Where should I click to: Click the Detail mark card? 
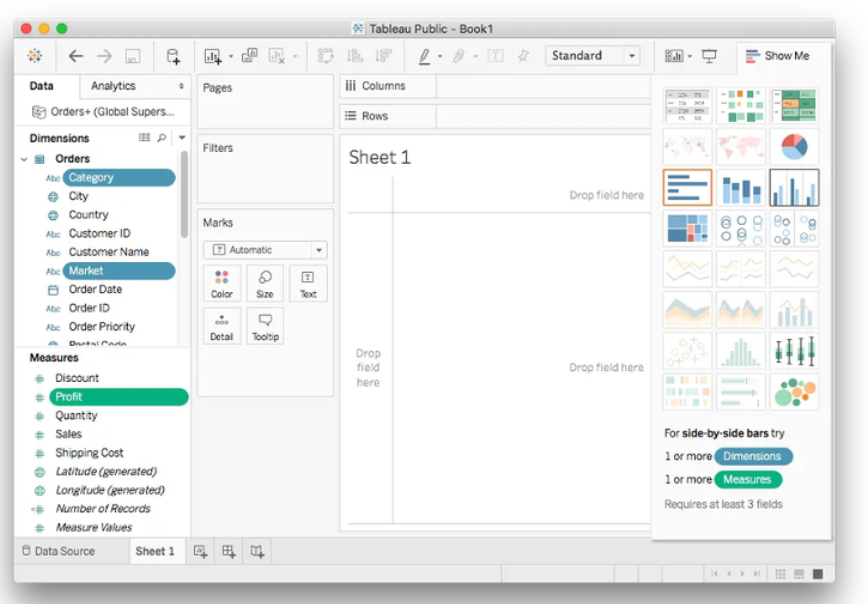tap(222, 327)
